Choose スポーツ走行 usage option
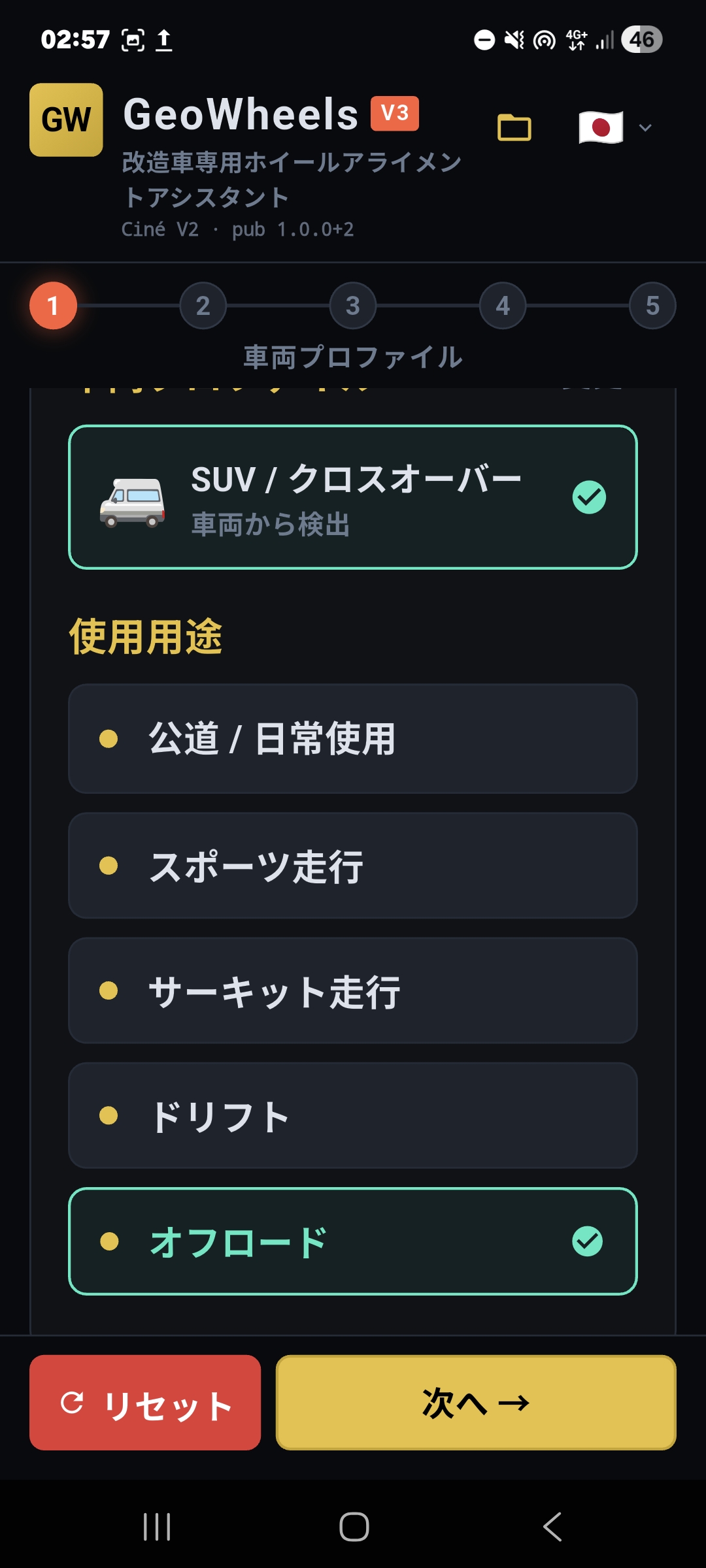Image resolution: width=706 pixels, height=1568 pixels. click(353, 866)
